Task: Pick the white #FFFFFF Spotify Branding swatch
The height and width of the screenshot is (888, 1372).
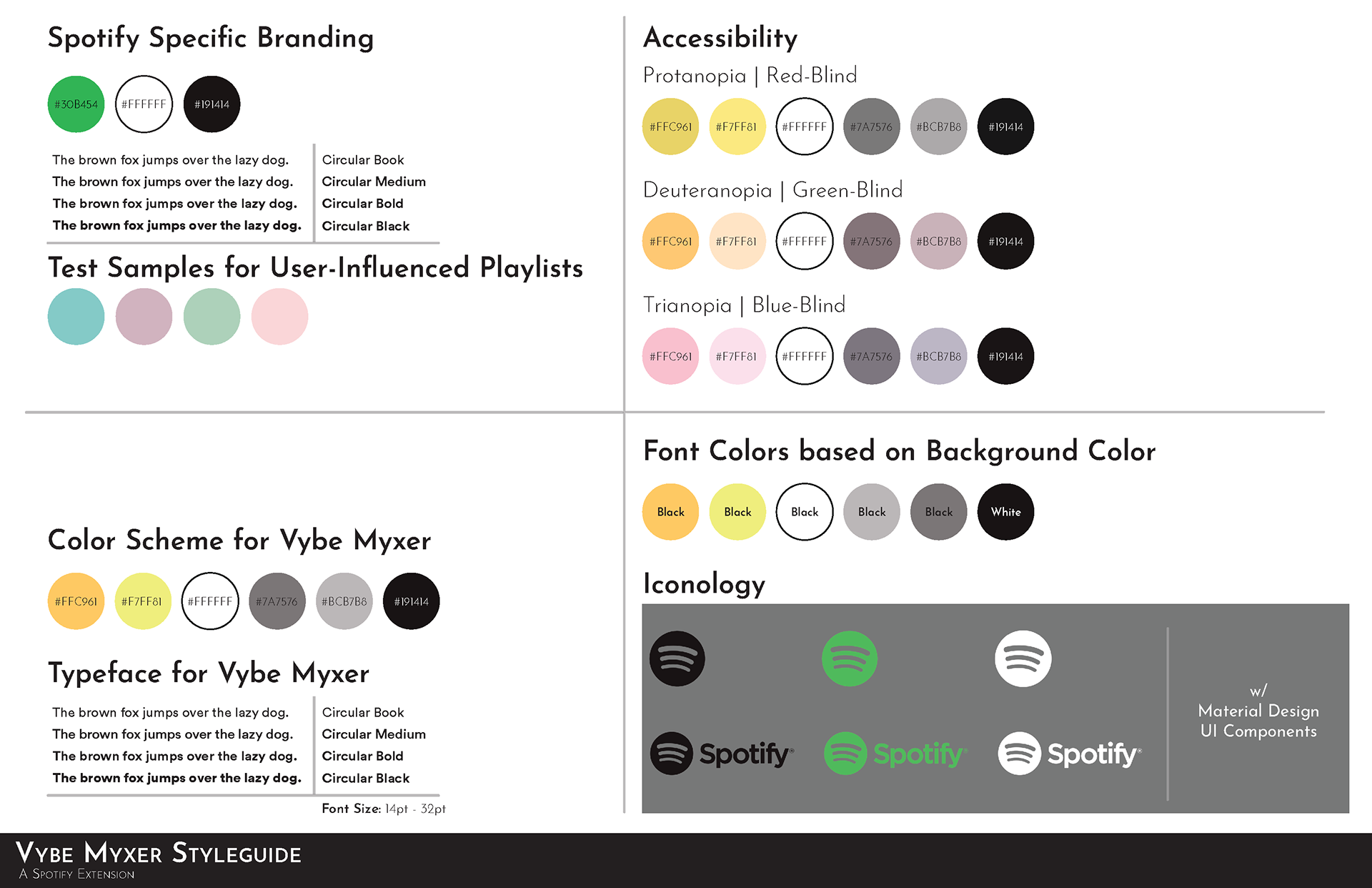Action: pyautogui.click(x=144, y=104)
